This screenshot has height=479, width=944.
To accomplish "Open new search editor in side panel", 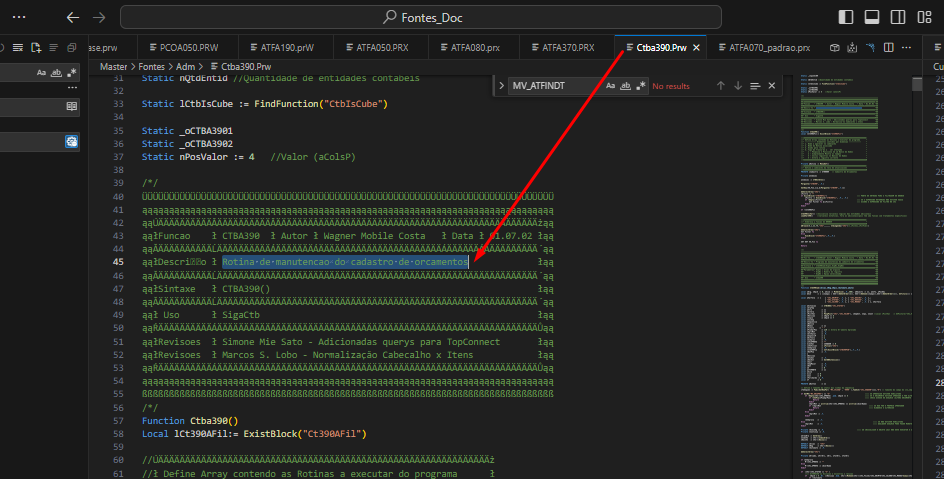I will tap(36, 48).
